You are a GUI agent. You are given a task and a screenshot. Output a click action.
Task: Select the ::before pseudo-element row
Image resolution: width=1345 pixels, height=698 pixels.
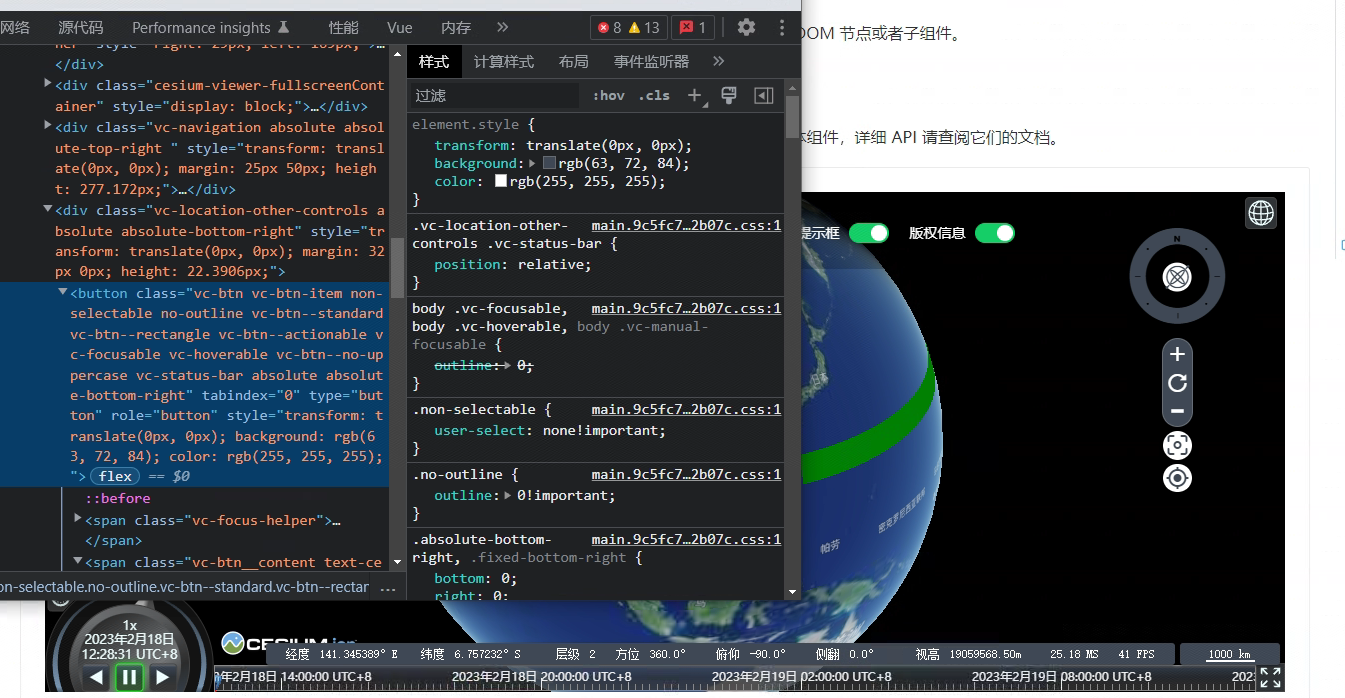point(118,498)
